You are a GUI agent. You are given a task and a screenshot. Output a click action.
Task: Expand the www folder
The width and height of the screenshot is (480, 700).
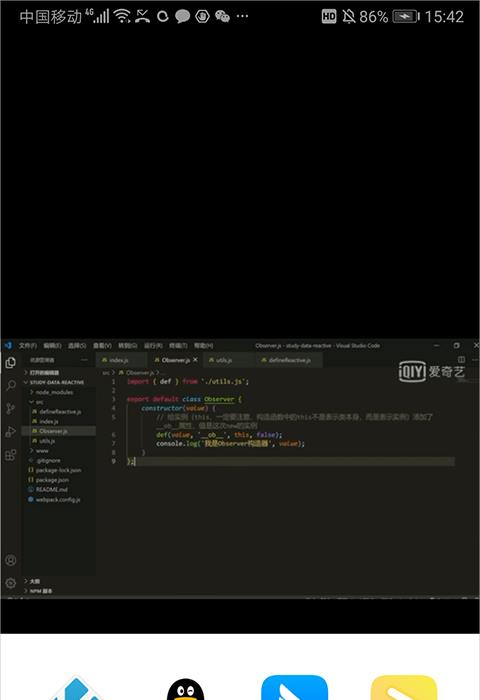click(x=59, y=450)
